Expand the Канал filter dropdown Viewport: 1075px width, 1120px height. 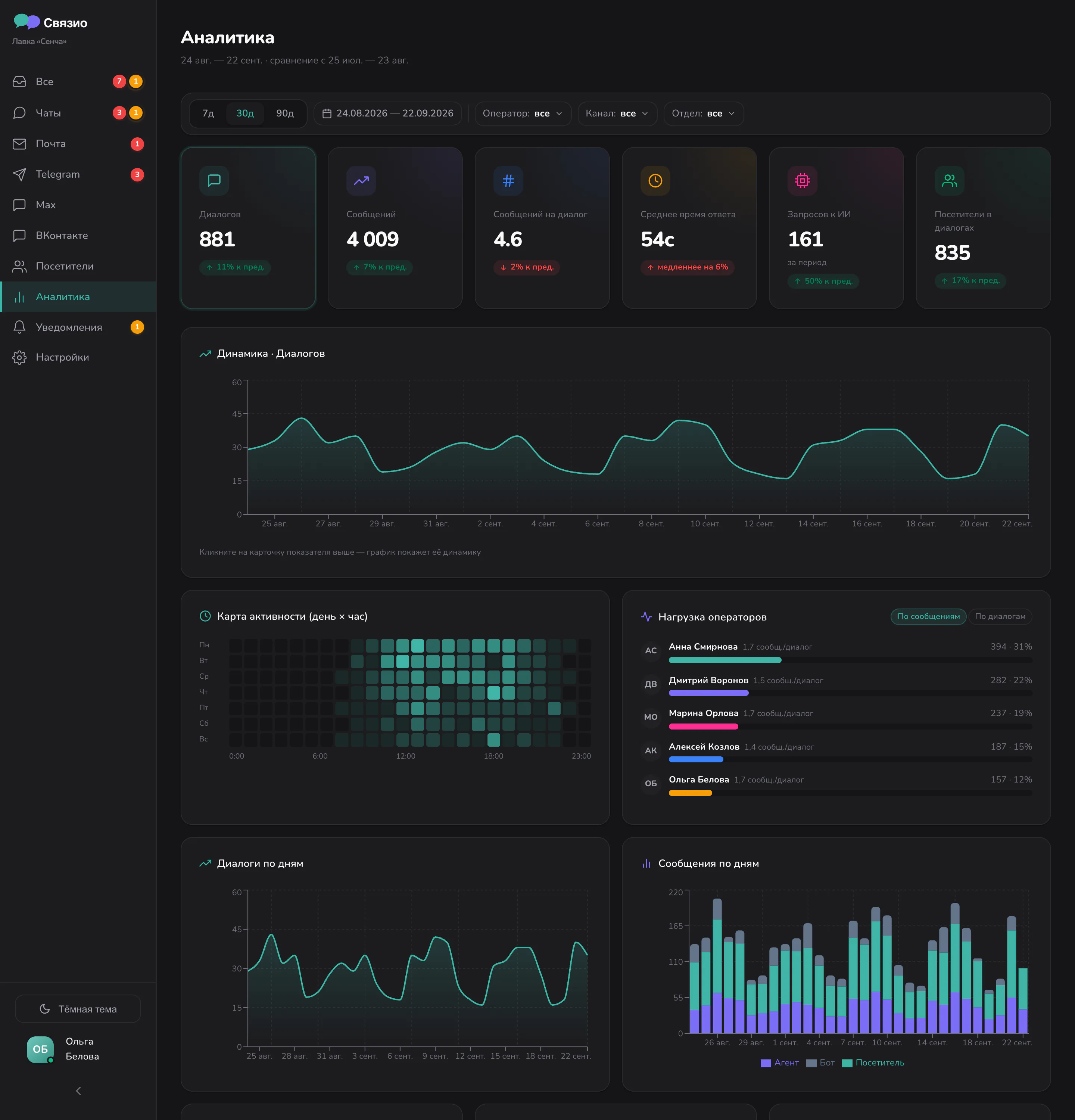(x=617, y=114)
